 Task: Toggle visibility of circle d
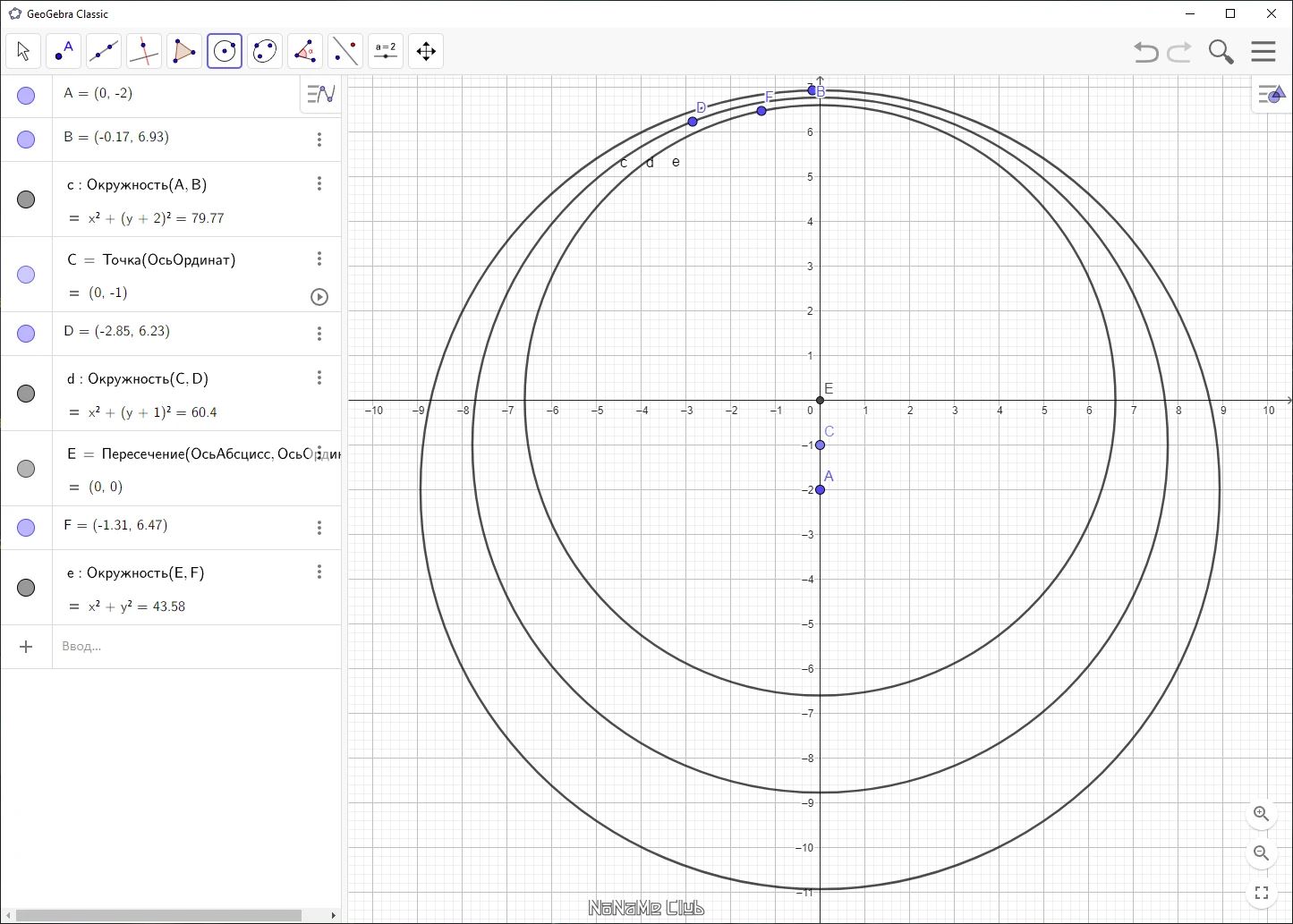tap(26, 394)
